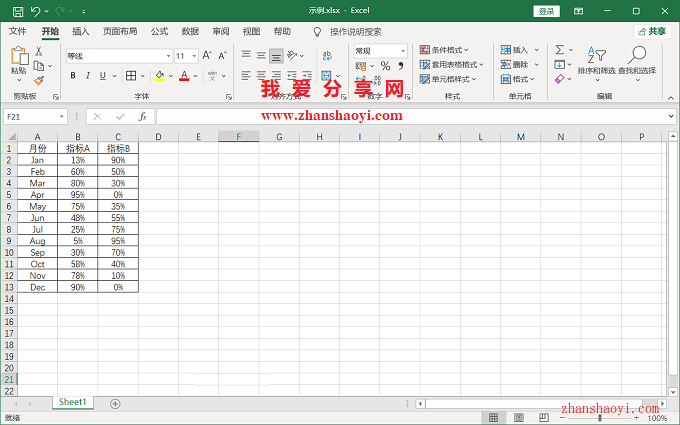Toggle Bold formatting
This screenshot has width=680, height=425.
(x=73, y=76)
